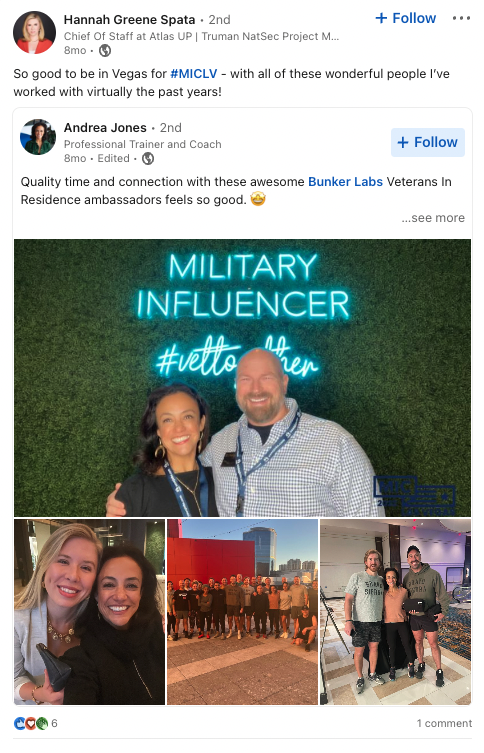484x753 pixels.
Task: Open Andrea Jones's name link
Action: click(105, 128)
